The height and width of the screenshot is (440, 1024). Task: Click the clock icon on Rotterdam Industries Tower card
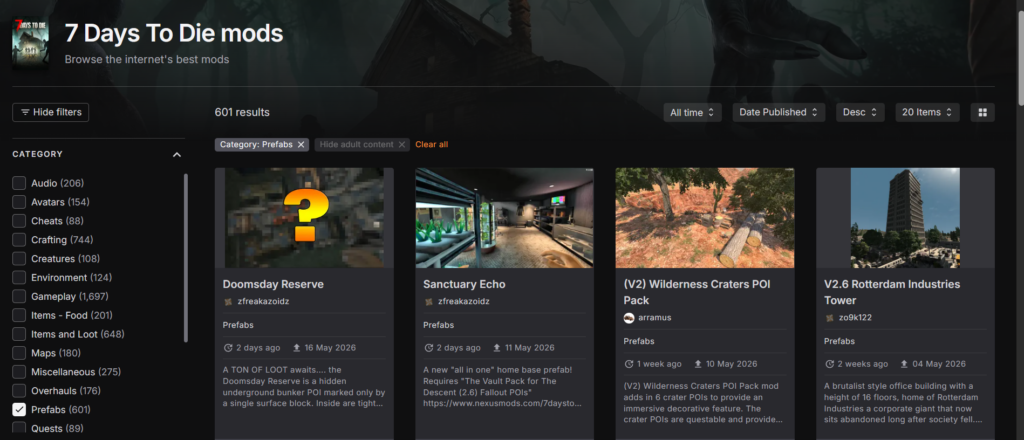[x=829, y=364]
